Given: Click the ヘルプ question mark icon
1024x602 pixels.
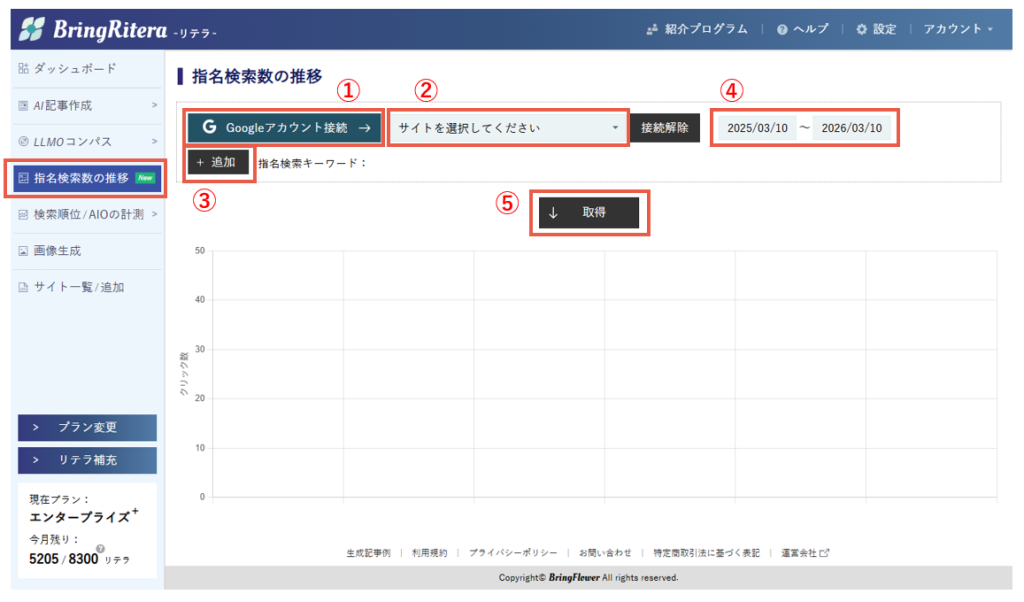Looking at the screenshot, I should [781, 29].
